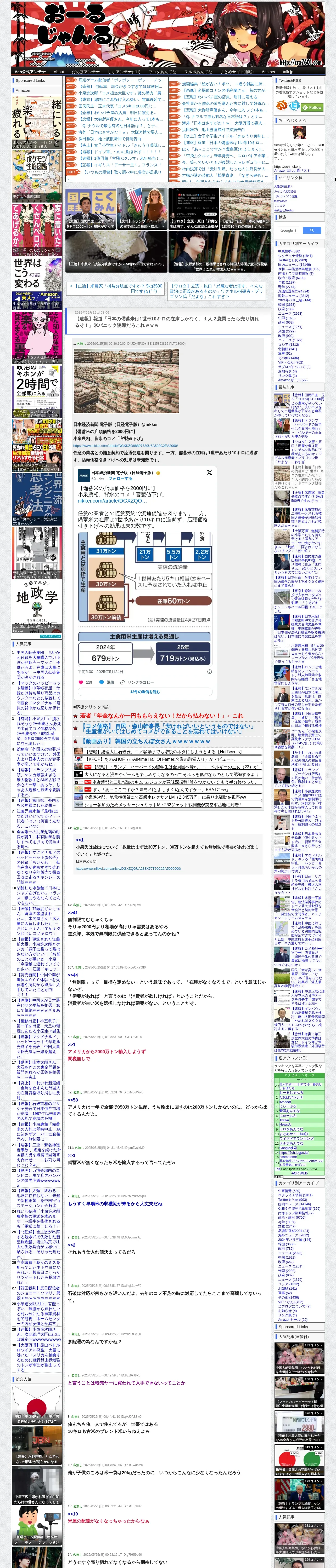The image size is (336, 1568).
Task: Click the green Follow button
Action: [313, 107]
